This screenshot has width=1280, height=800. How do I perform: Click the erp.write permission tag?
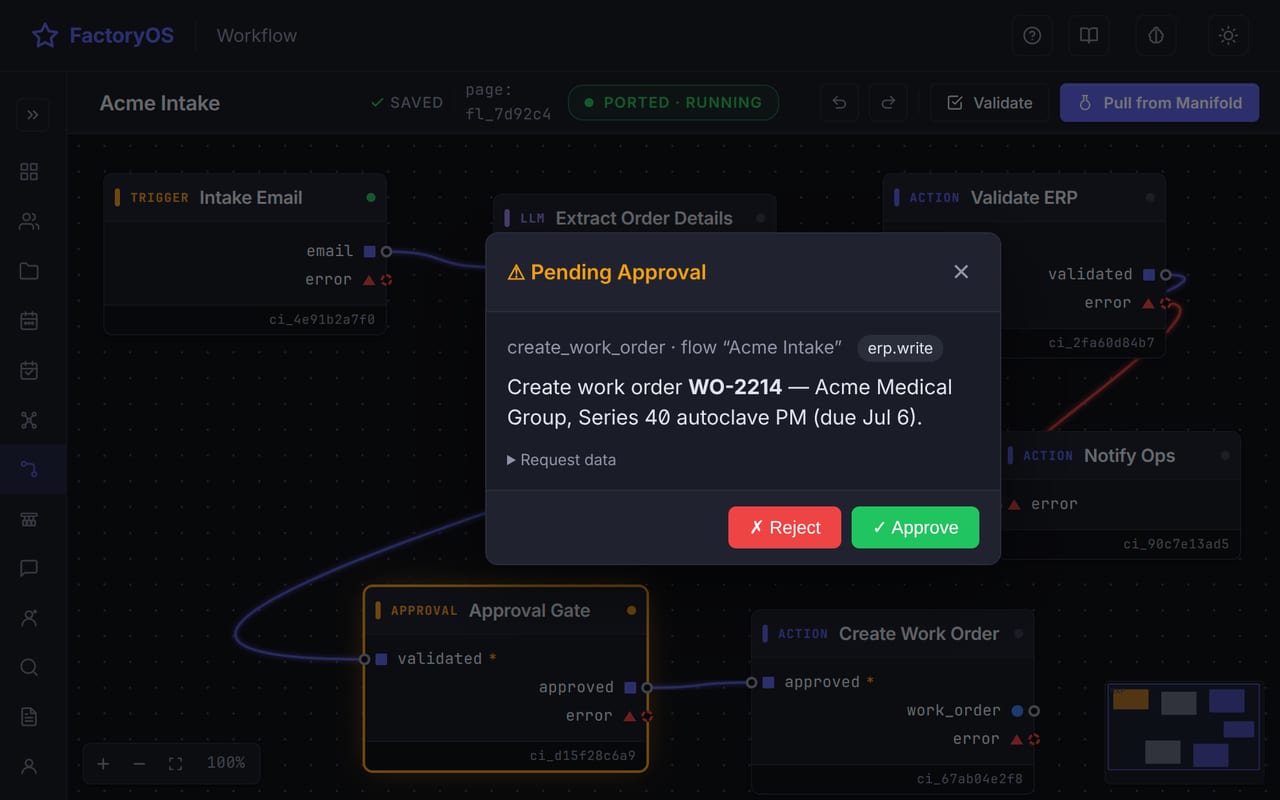[900, 348]
